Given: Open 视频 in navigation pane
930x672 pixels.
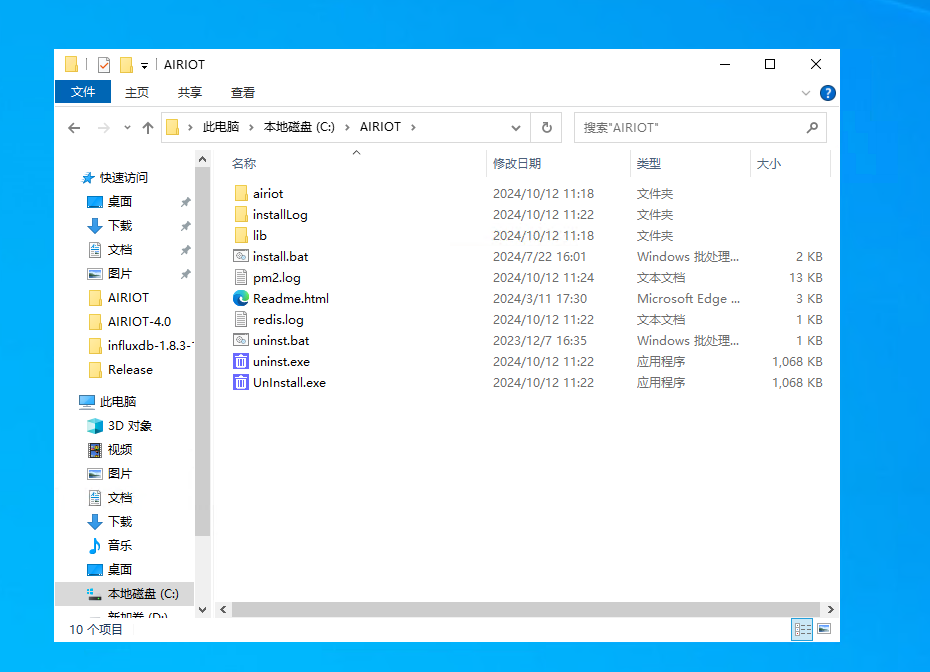Looking at the screenshot, I should [x=120, y=450].
